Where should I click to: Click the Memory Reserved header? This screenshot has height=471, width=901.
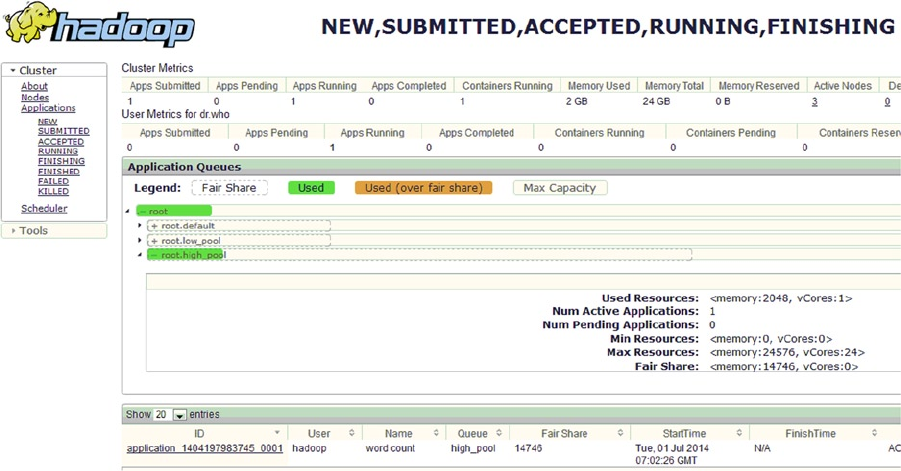click(759, 86)
